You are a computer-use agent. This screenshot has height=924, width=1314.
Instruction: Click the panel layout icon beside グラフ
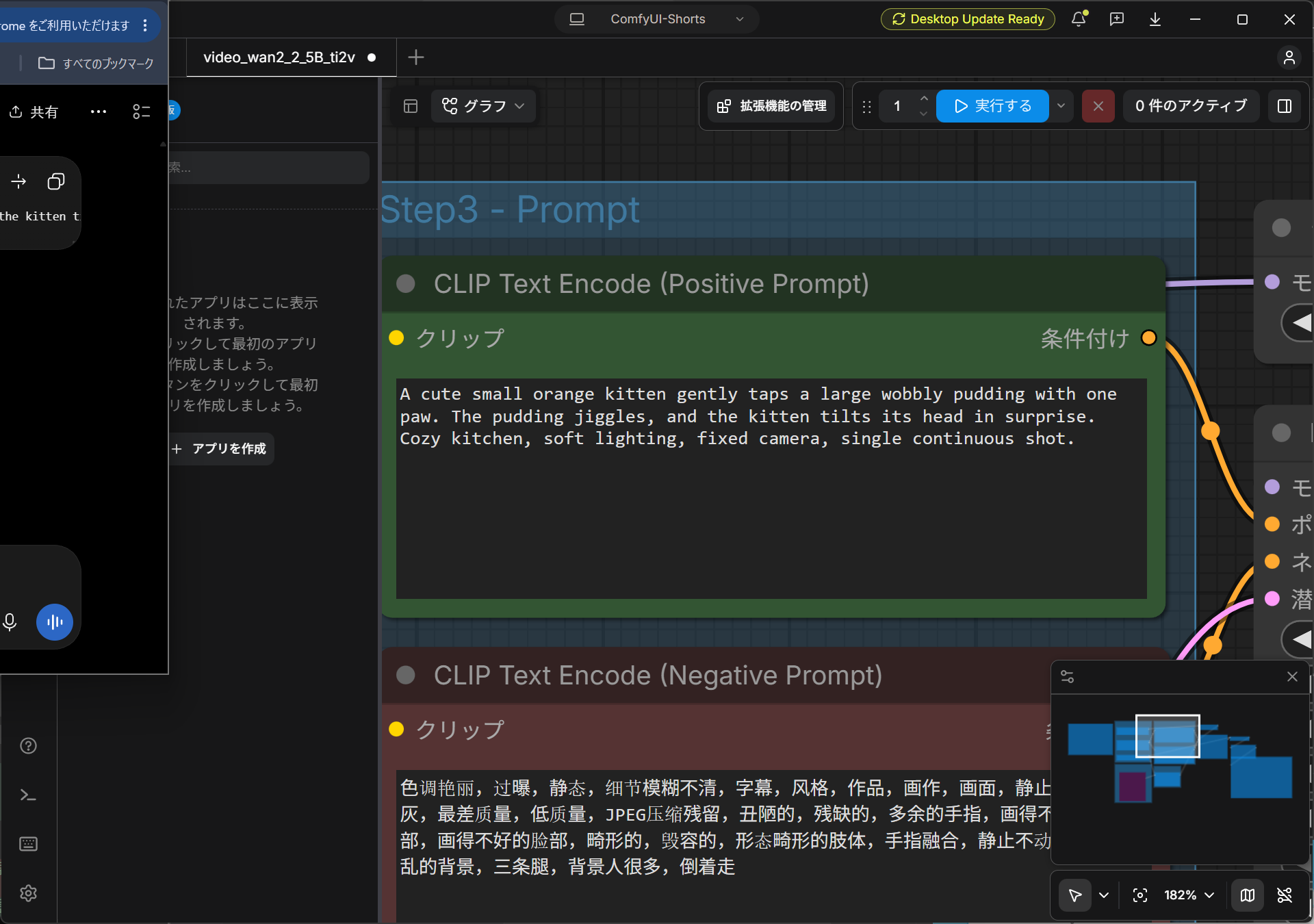click(x=411, y=106)
